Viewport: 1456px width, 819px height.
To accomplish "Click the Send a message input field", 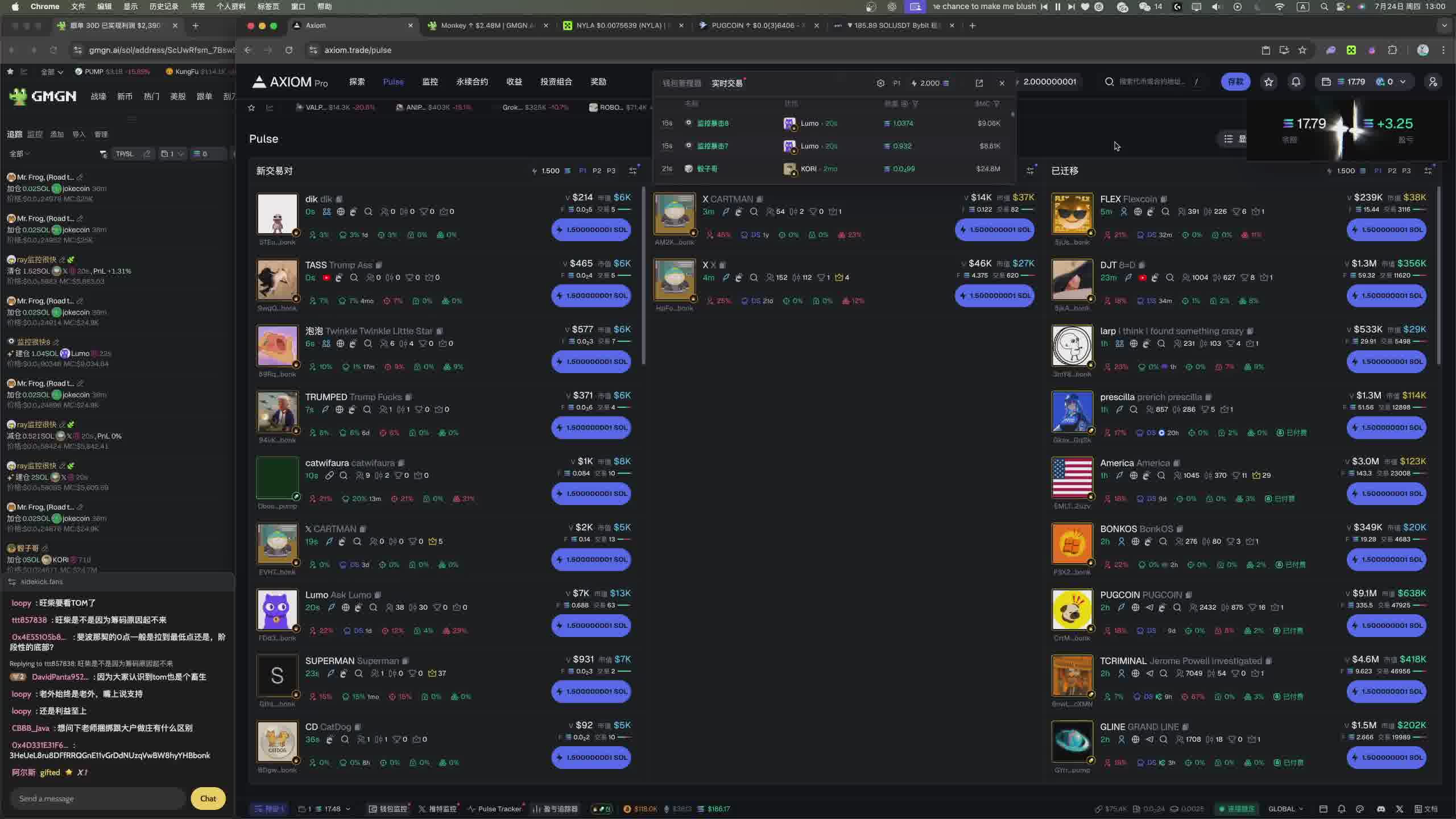I will (98, 799).
